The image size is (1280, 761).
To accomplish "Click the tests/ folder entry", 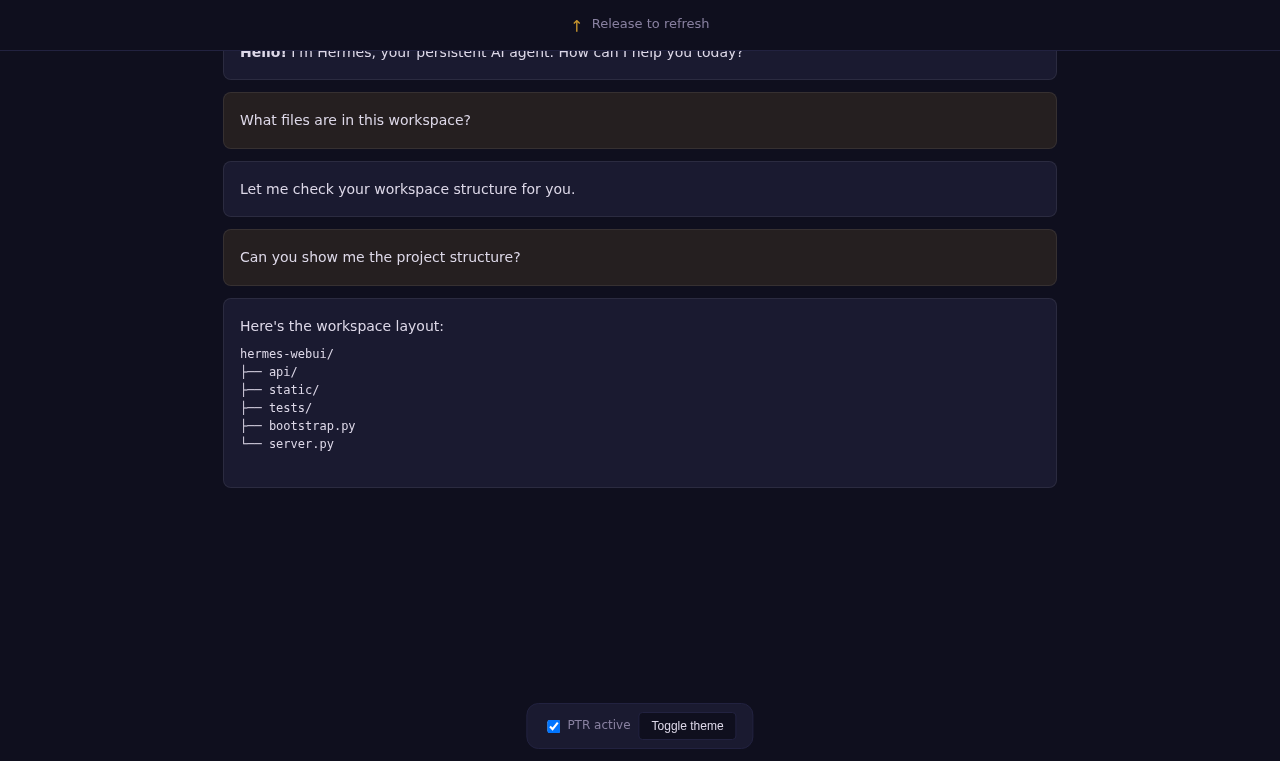I will pyautogui.click(x=290, y=408).
